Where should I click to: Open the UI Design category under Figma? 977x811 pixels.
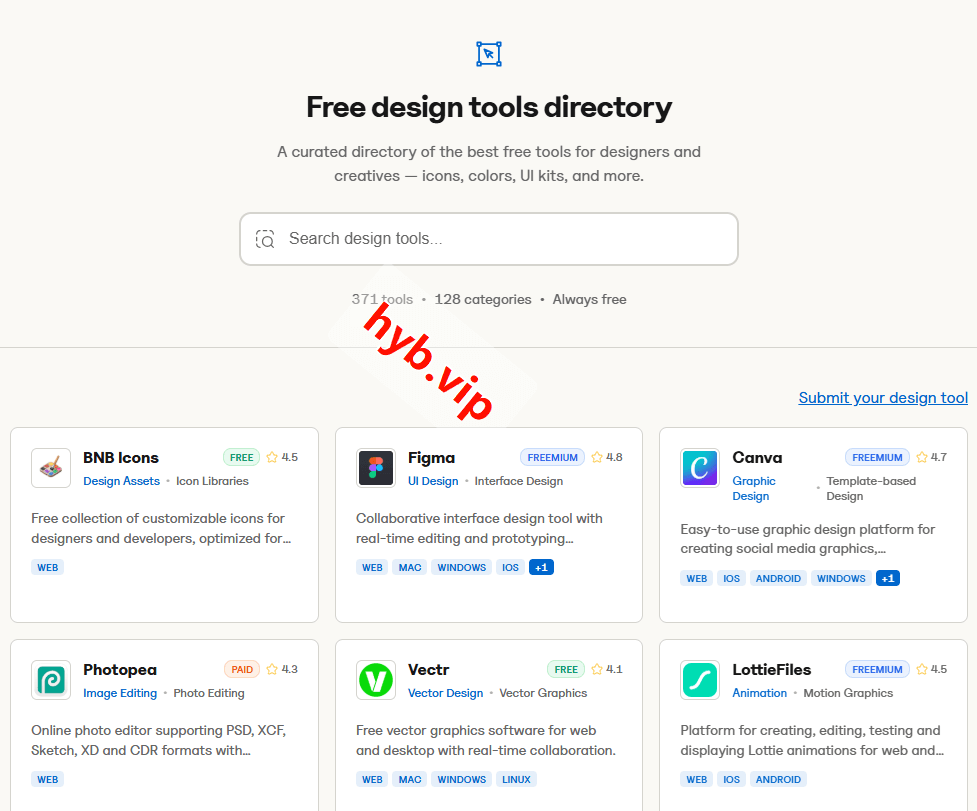tap(433, 481)
